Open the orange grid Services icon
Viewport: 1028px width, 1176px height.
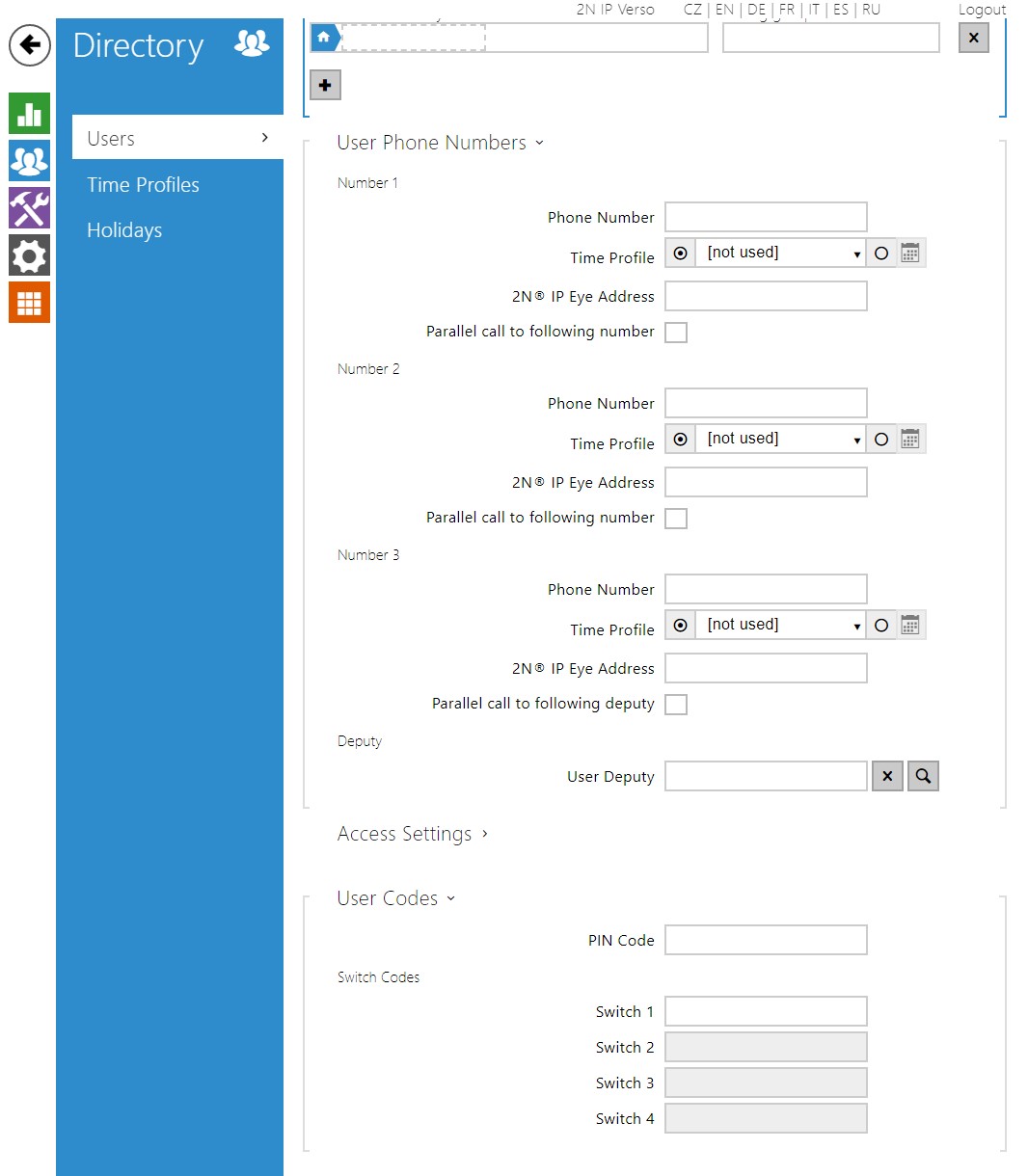tap(29, 303)
